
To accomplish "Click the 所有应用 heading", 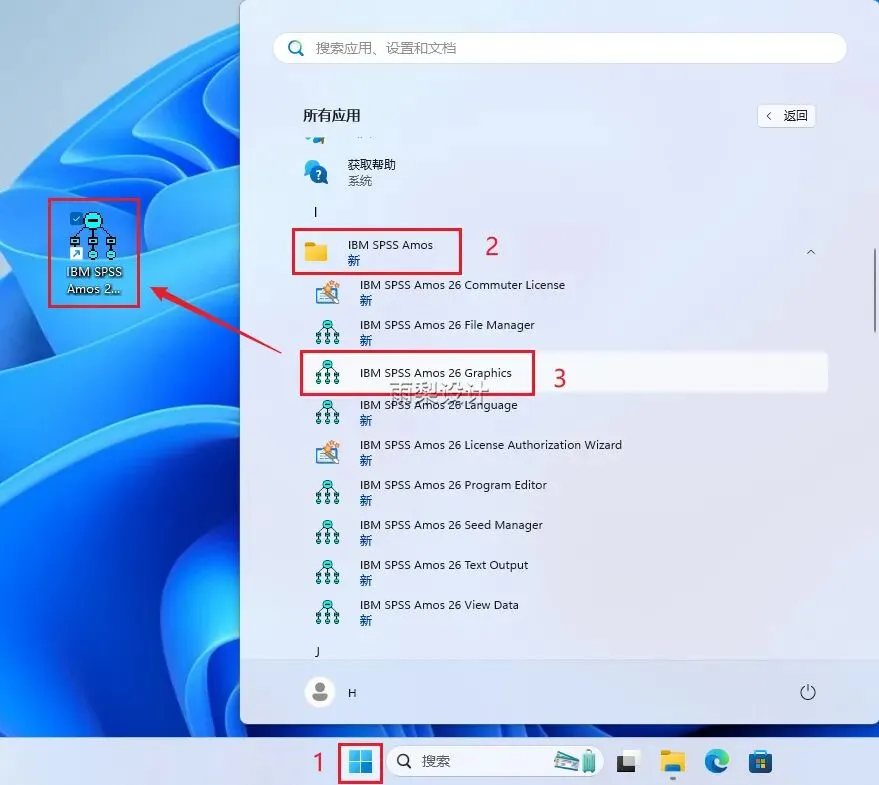I will coord(332,116).
